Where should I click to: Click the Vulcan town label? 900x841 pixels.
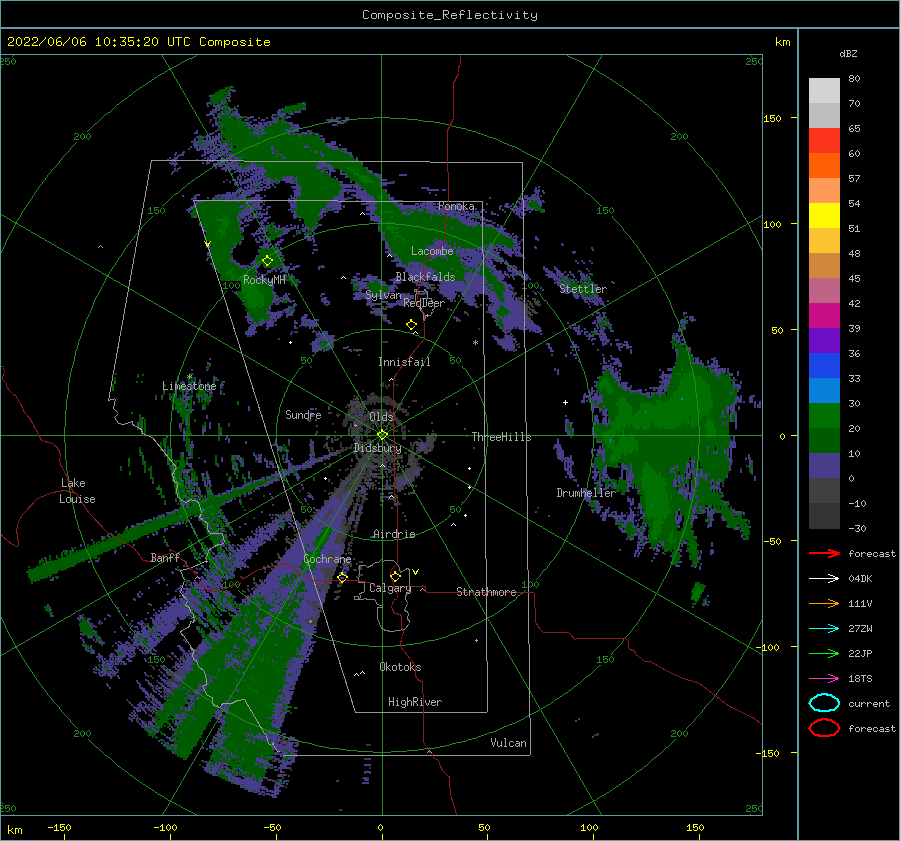coord(508,743)
